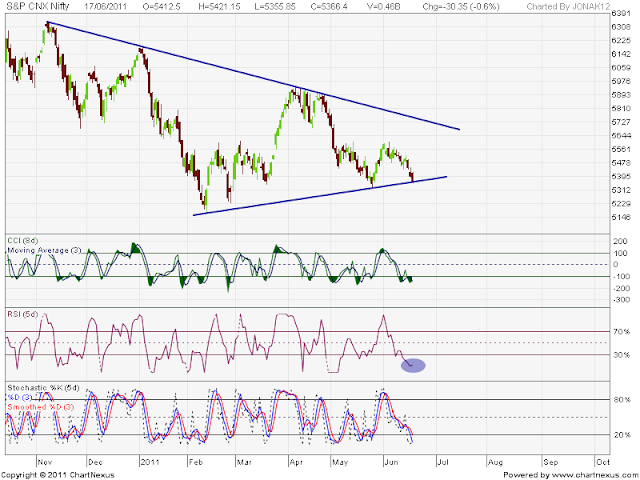The image size is (640, 480).
Task: Click the 5727 price axis label
Action: tap(621, 122)
